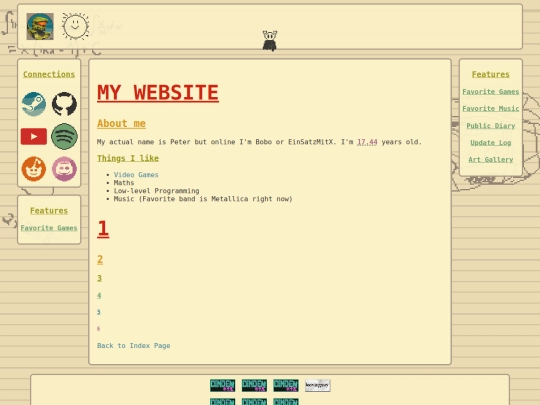Open the Discord connection icon
The width and height of the screenshot is (540, 405).
(x=64, y=169)
